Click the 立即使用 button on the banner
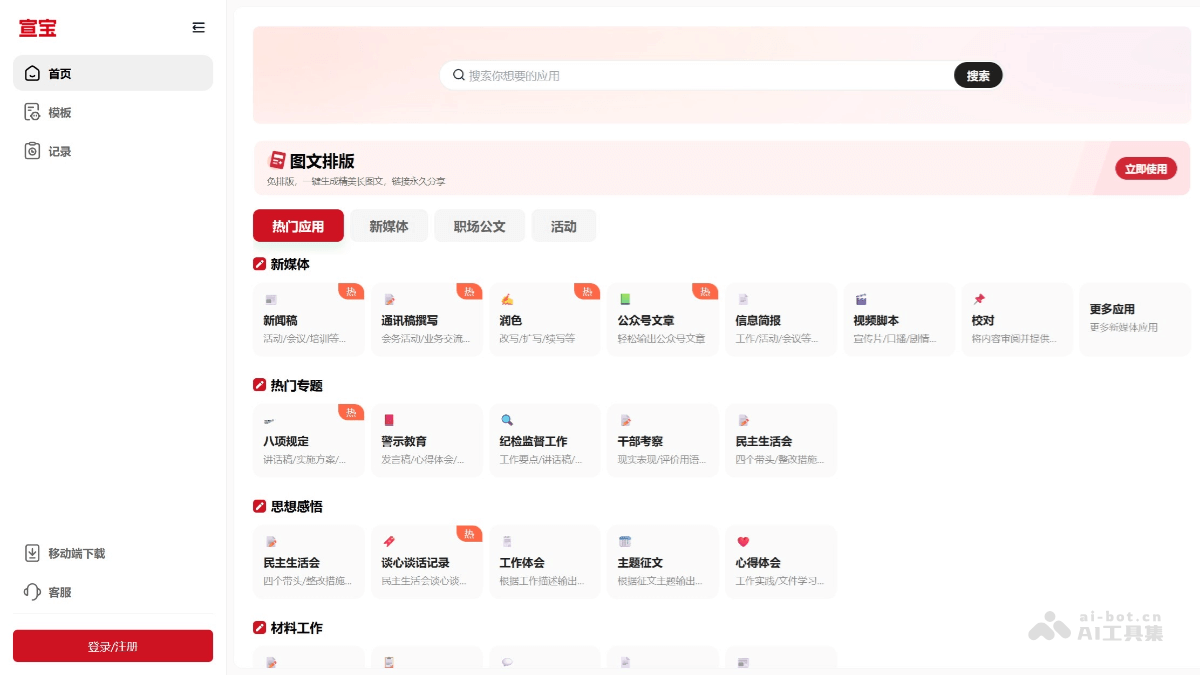This screenshot has height=675, width=1200. click(x=1146, y=168)
